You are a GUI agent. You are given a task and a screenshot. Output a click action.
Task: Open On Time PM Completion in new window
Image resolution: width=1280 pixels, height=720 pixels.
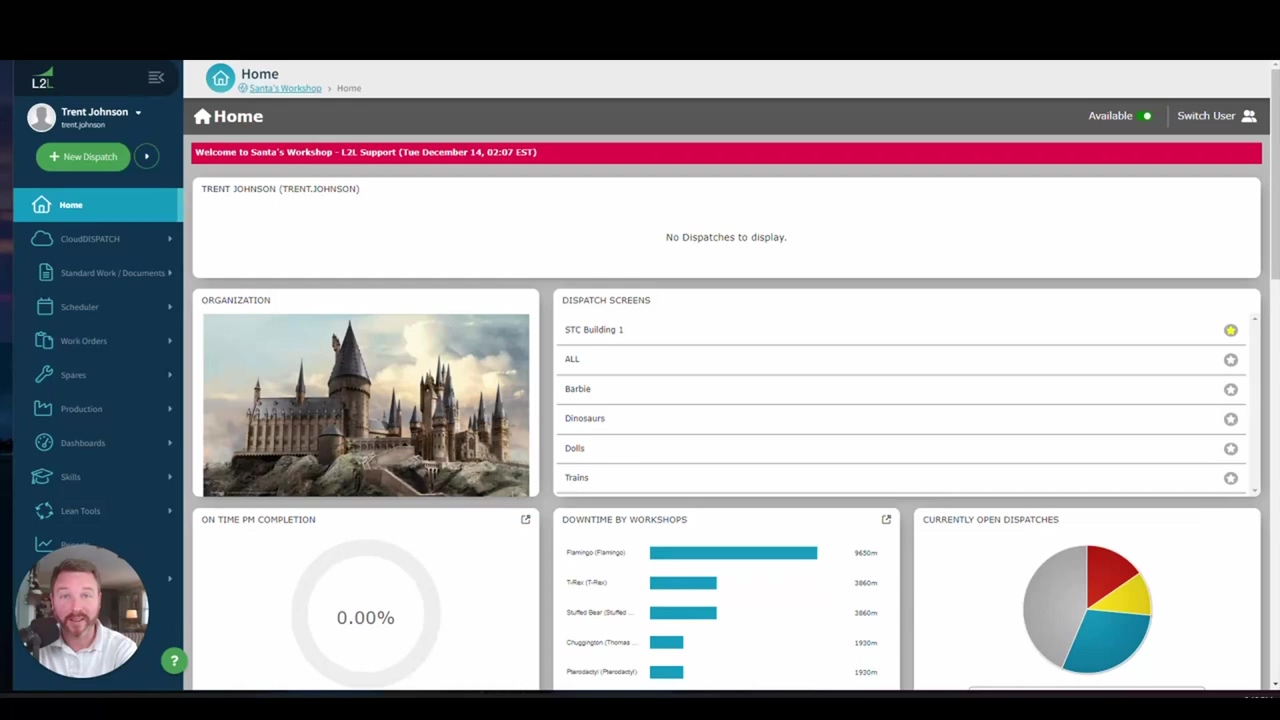pos(526,519)
